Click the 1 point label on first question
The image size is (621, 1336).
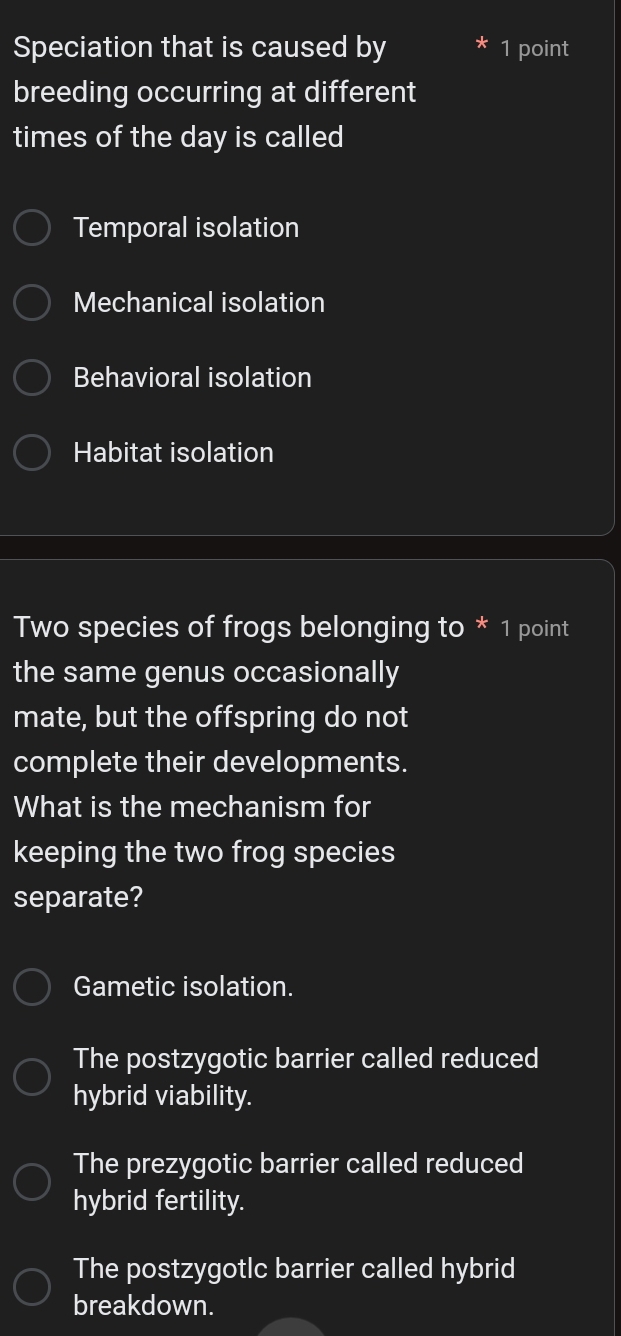(535, 48)
